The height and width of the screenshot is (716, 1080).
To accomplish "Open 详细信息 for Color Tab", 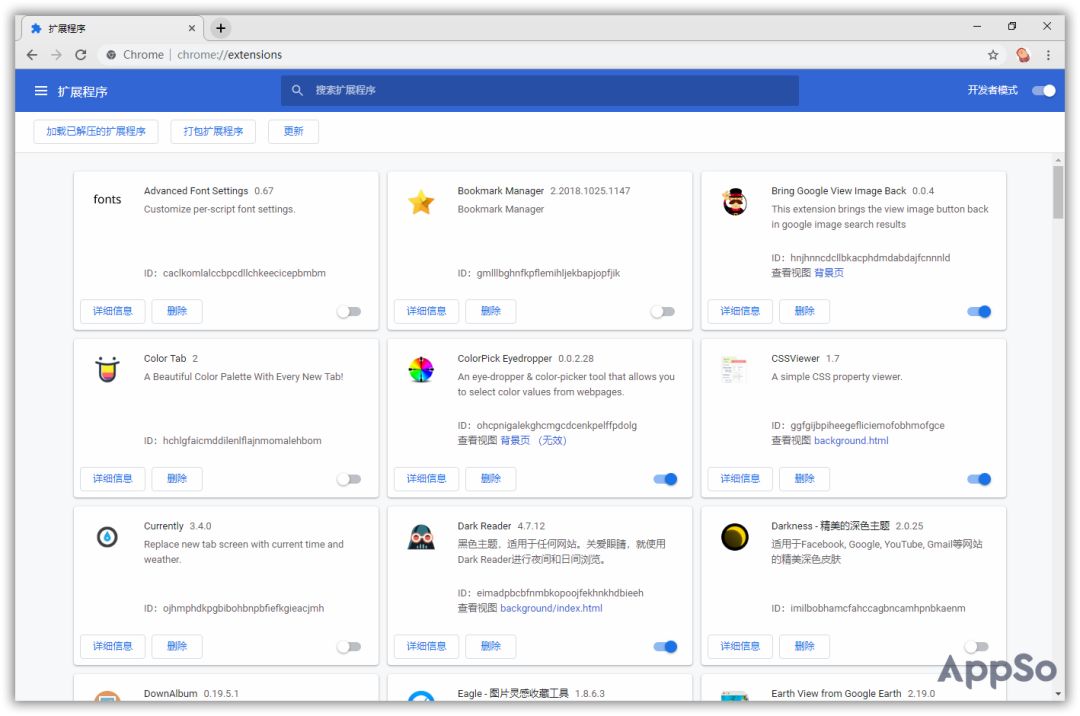I will click(x=112, y=478).
